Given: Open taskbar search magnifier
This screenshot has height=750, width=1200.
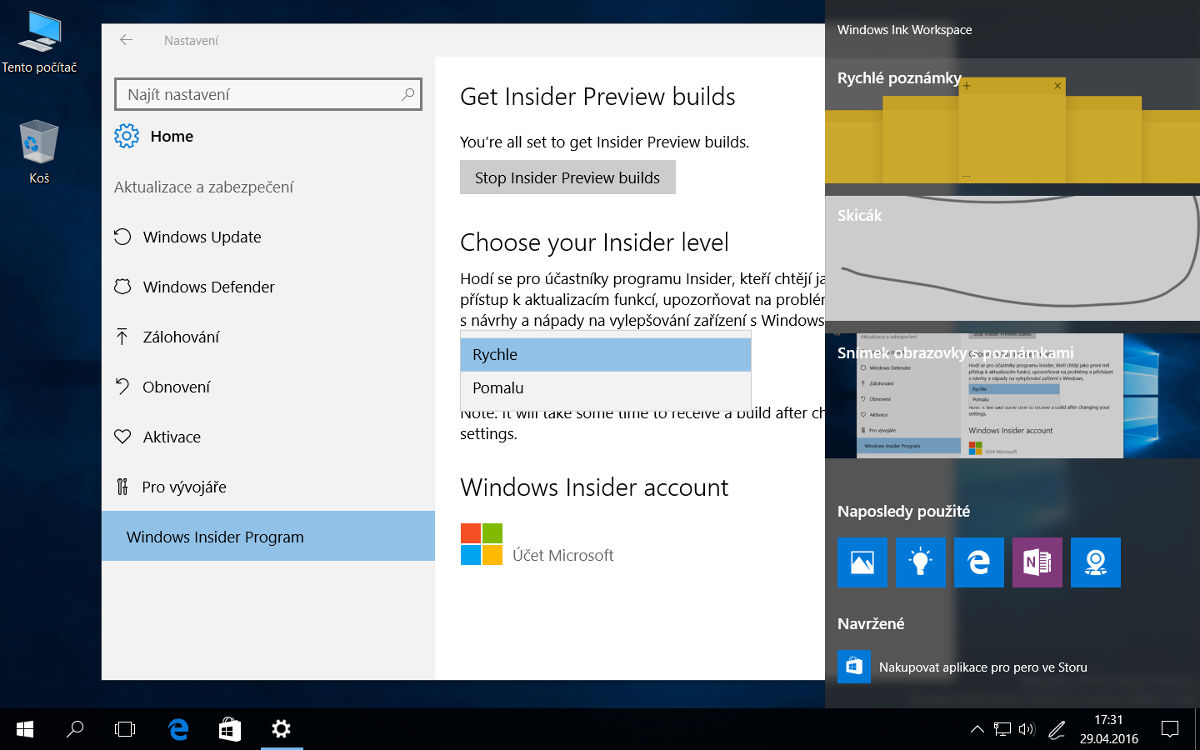Looking at the screenshot, I should click(x=75, y=729).
